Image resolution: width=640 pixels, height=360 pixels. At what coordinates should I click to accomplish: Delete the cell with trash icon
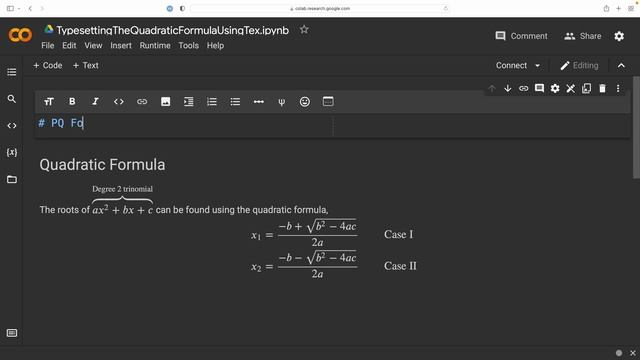coord(602,88)
